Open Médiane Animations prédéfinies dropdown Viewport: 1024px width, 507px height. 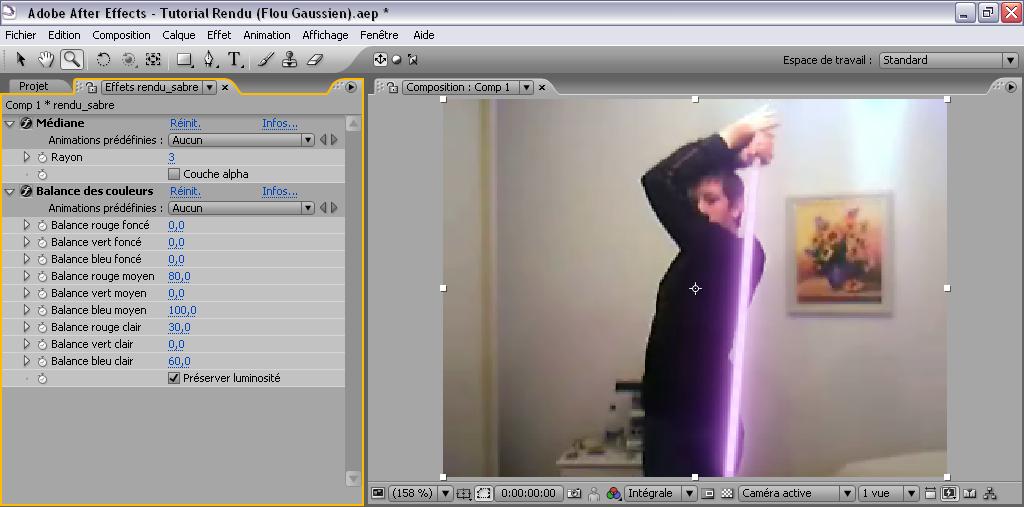tap(241, 140)
